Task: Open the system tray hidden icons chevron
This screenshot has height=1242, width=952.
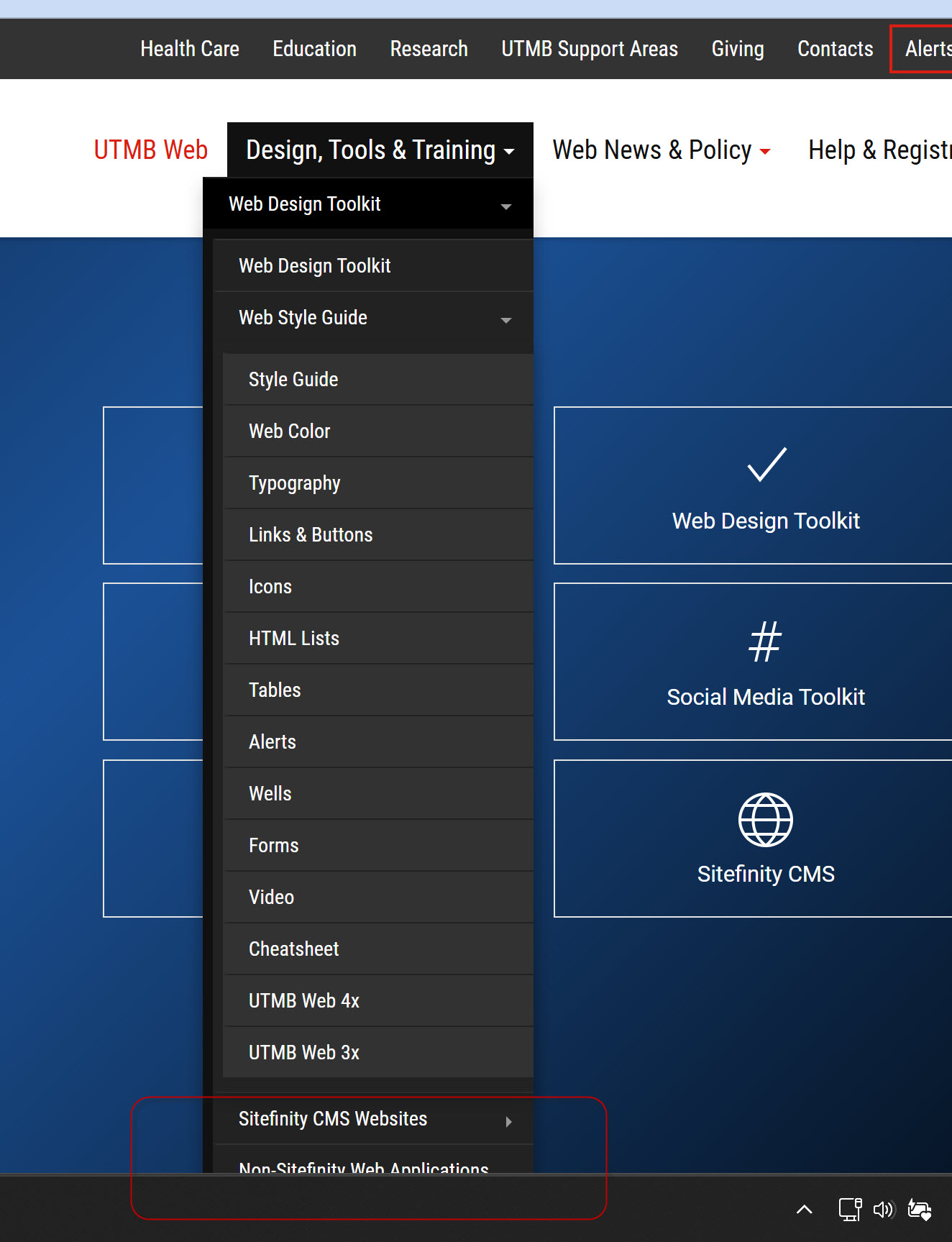Action: (804, 1210)
